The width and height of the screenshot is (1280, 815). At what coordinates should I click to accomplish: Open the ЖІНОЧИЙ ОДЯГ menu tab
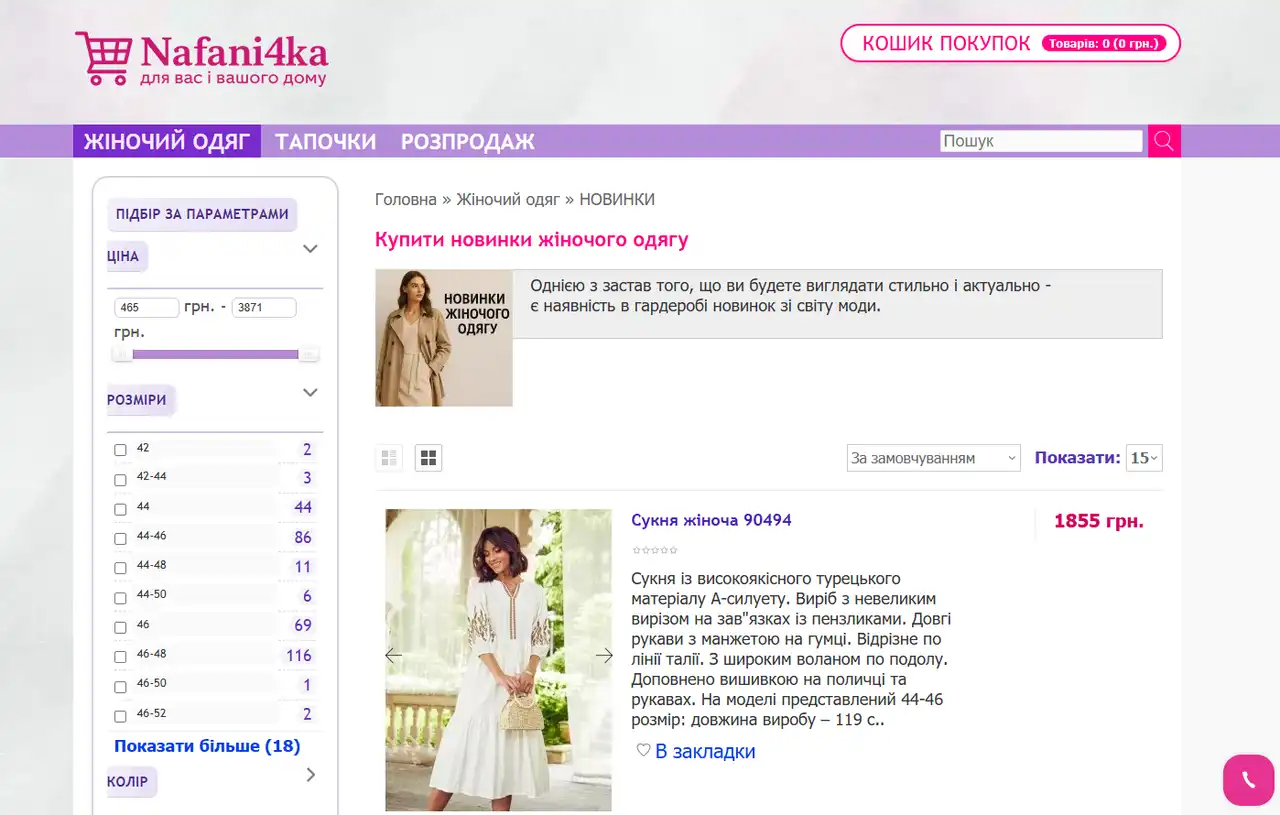[x=167, y=141]
